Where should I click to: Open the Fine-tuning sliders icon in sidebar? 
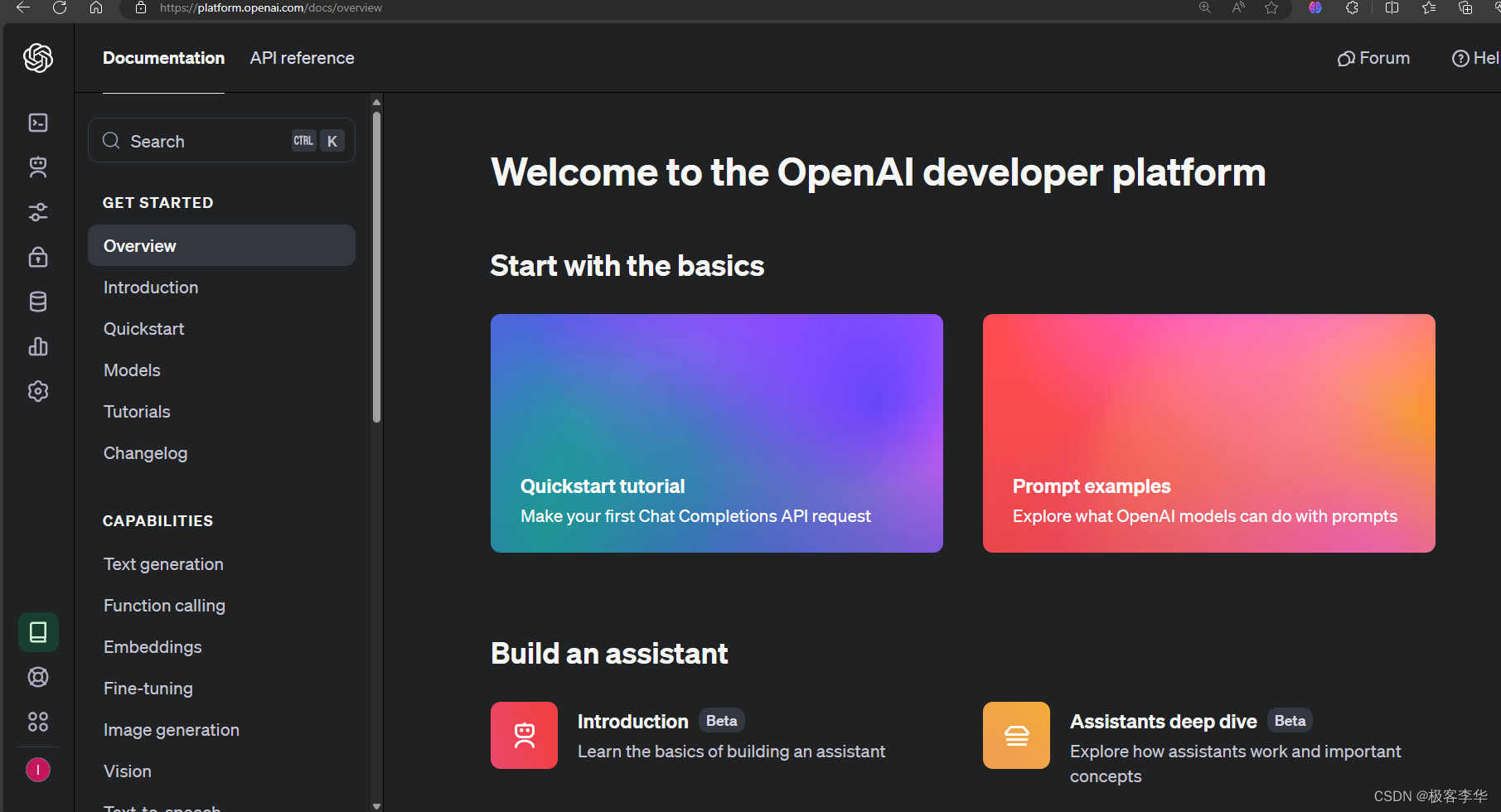tap(38, 212)
